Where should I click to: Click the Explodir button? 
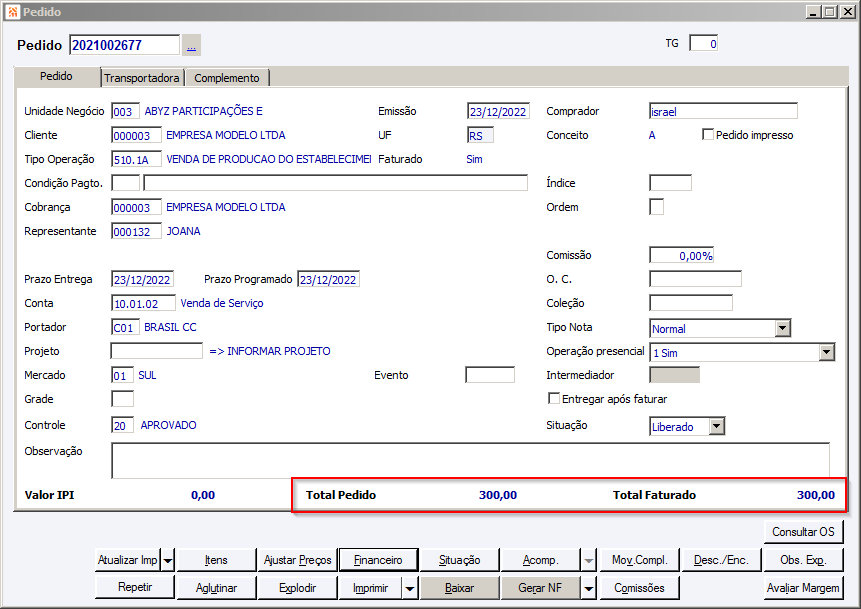pyautogui.click(x=297, y=588)
